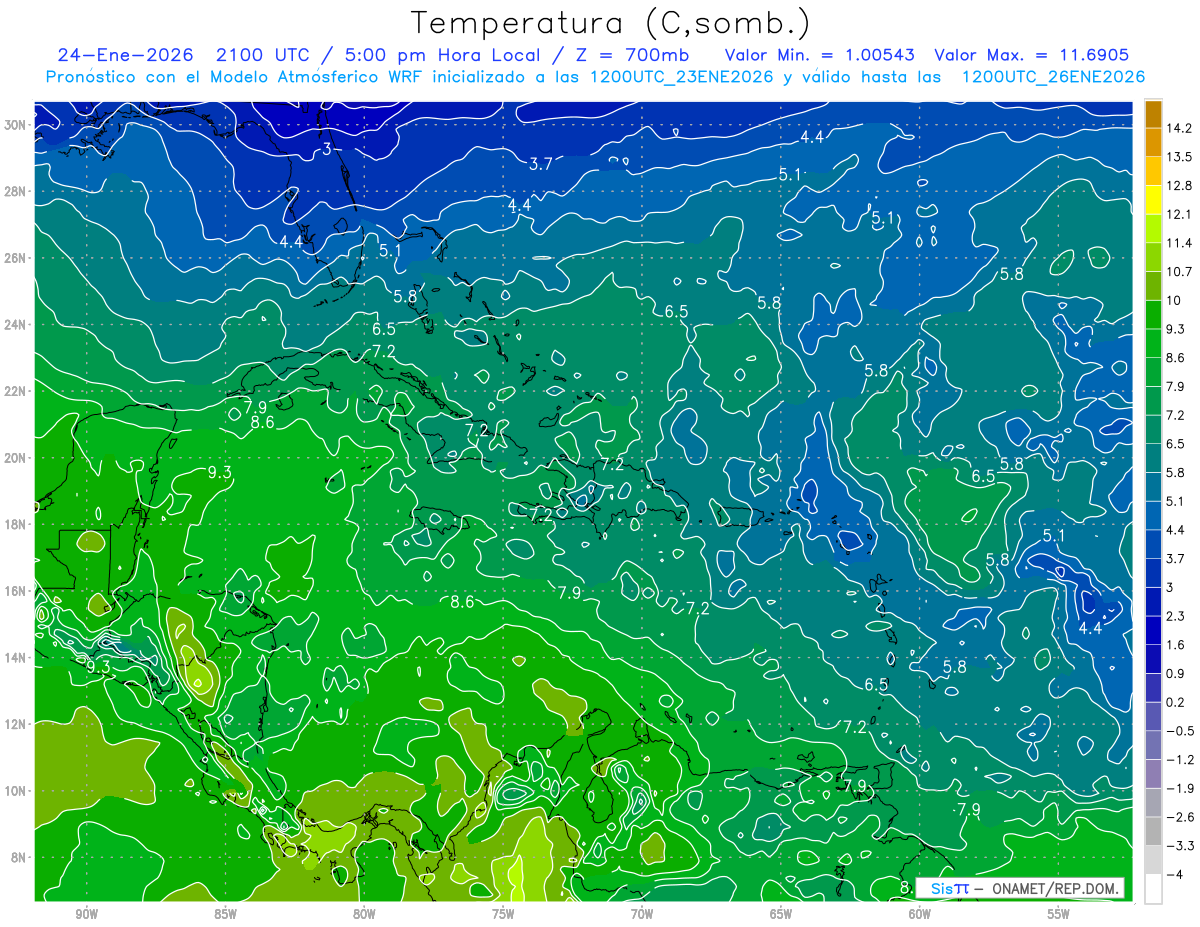Select 'Valor Min. = 1.00543' text
Image resolution: width=1200 pixels, height=927 pixels.
818,54
